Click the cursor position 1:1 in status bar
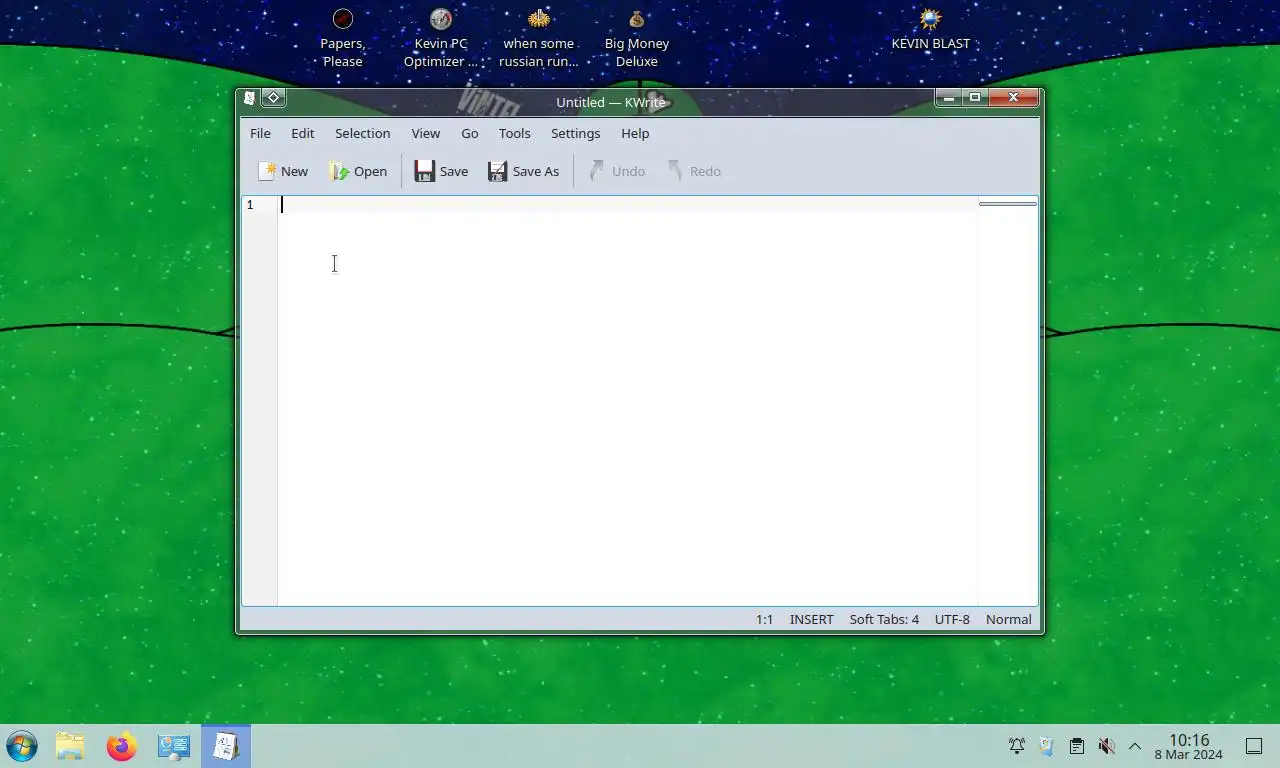 pos(764,619)
